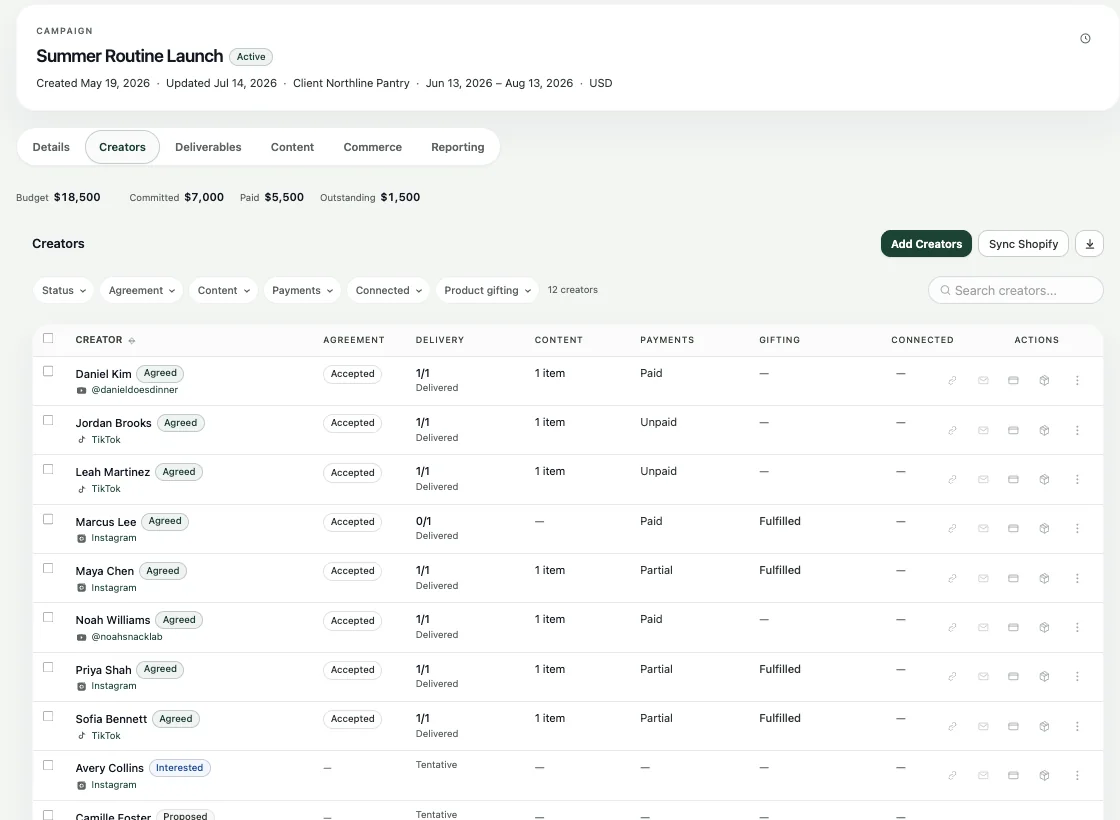Open the Status filter dropdown
This screenshot has width=1120, height=820.
coord(64,290)
